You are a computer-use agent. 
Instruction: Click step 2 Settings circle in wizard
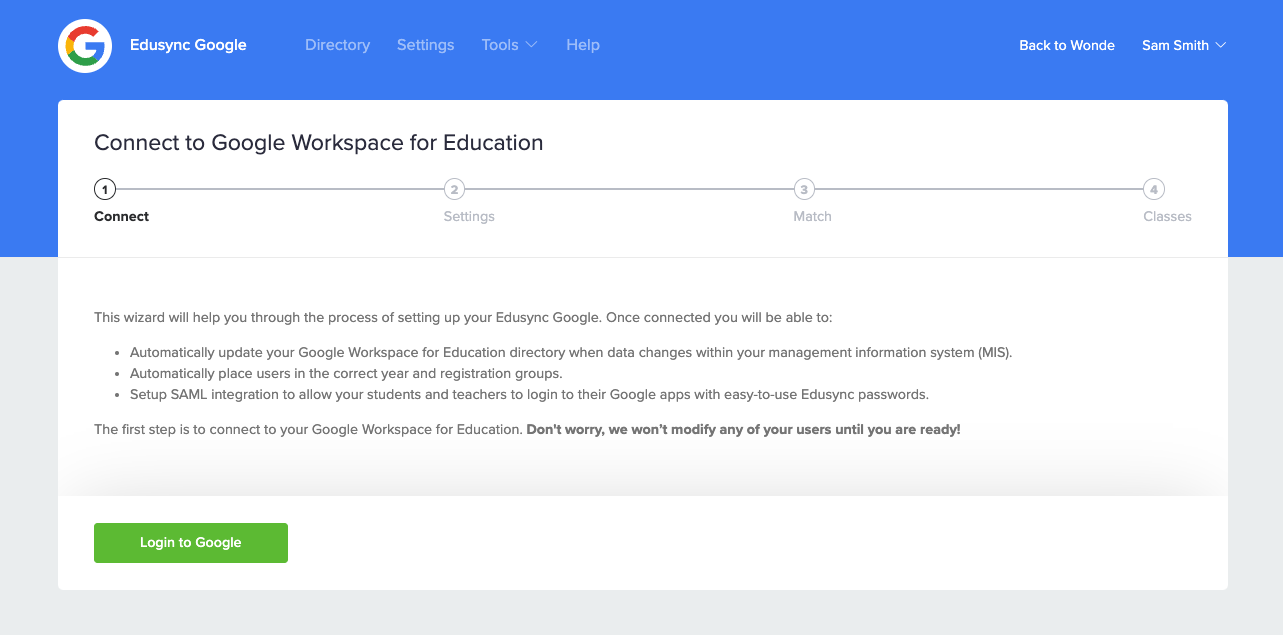[x=455, y=189]
